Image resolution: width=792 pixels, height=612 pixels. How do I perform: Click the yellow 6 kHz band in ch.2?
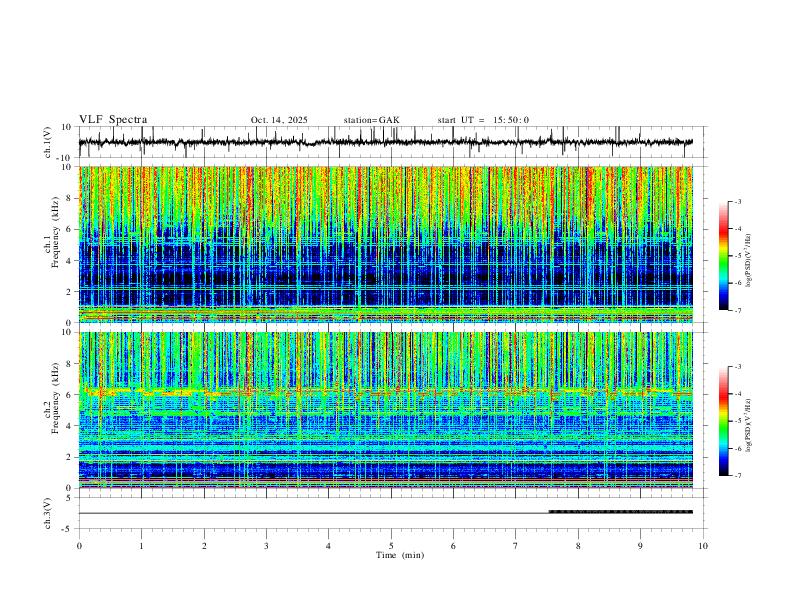[x=385, y=392]
